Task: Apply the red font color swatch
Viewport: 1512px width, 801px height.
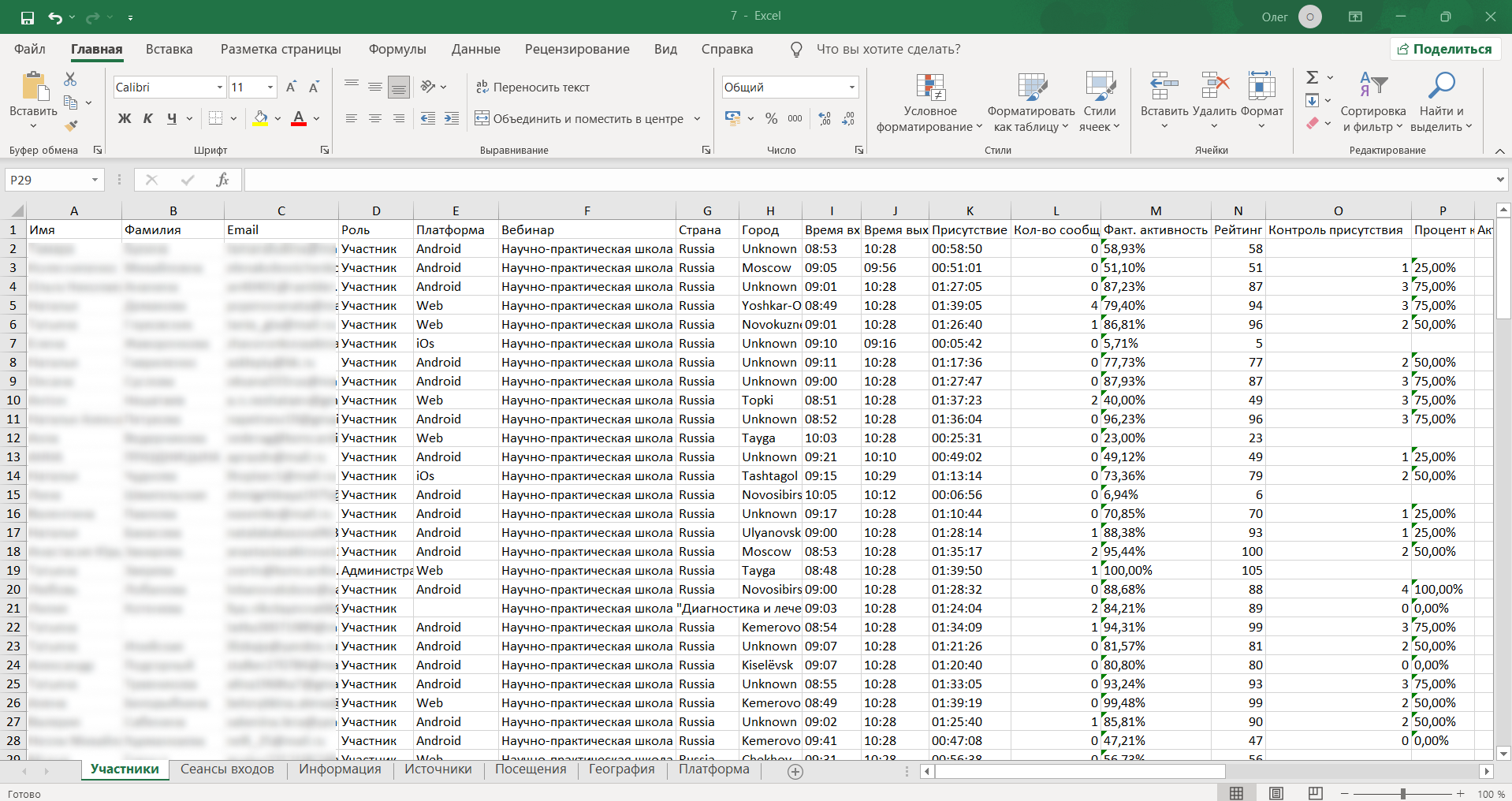Action: pyautogui.click(x=299, y=119)
